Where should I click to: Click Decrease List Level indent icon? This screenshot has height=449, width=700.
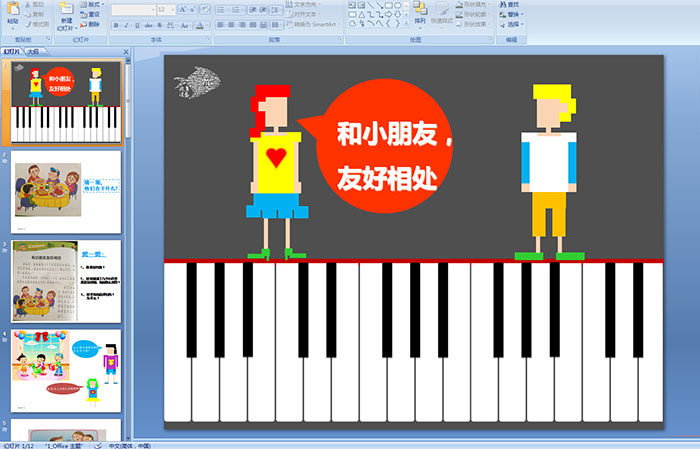(253, 9)
